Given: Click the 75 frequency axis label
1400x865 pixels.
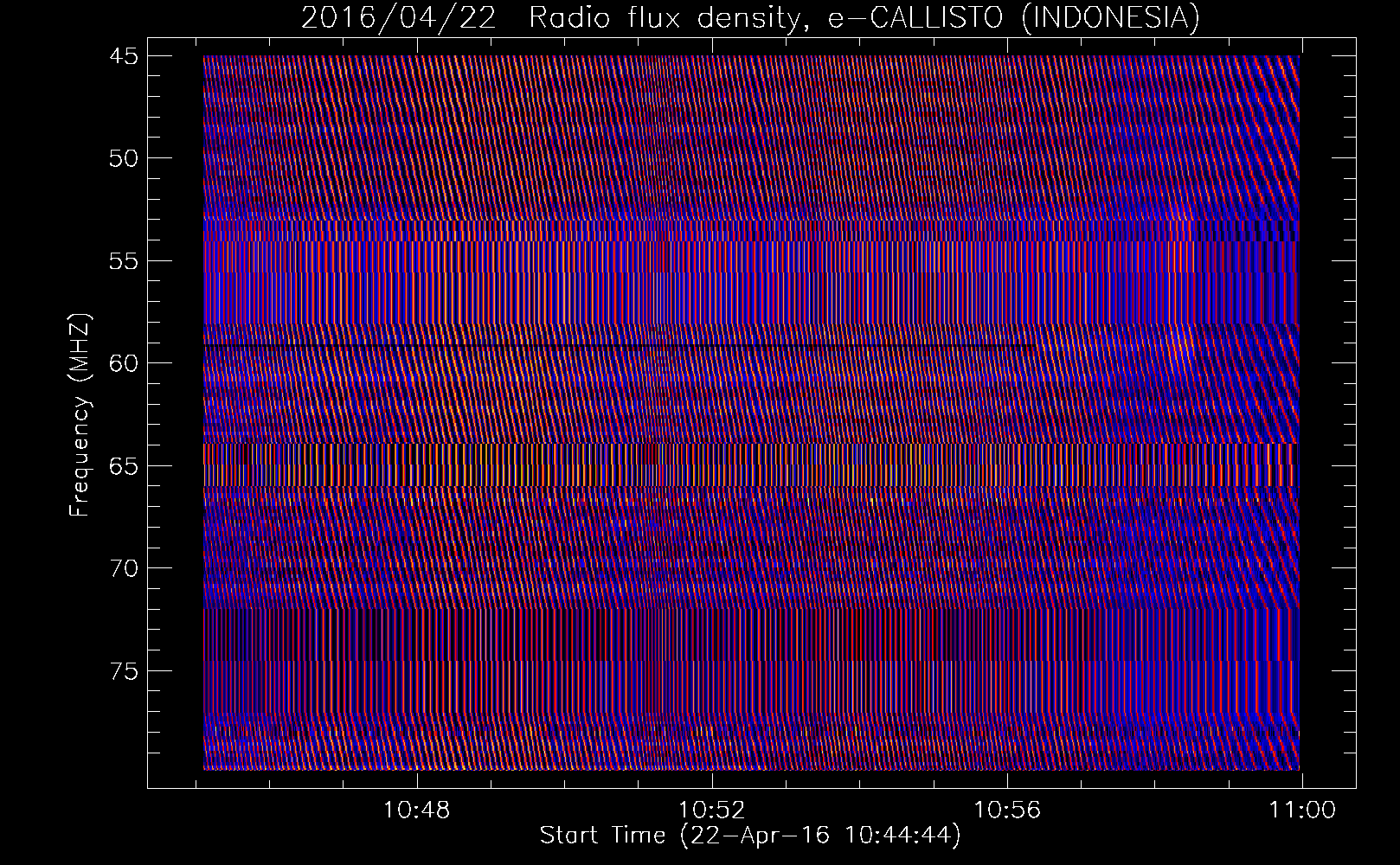Looking at the screenshot, I should click(x=123, y=671).
